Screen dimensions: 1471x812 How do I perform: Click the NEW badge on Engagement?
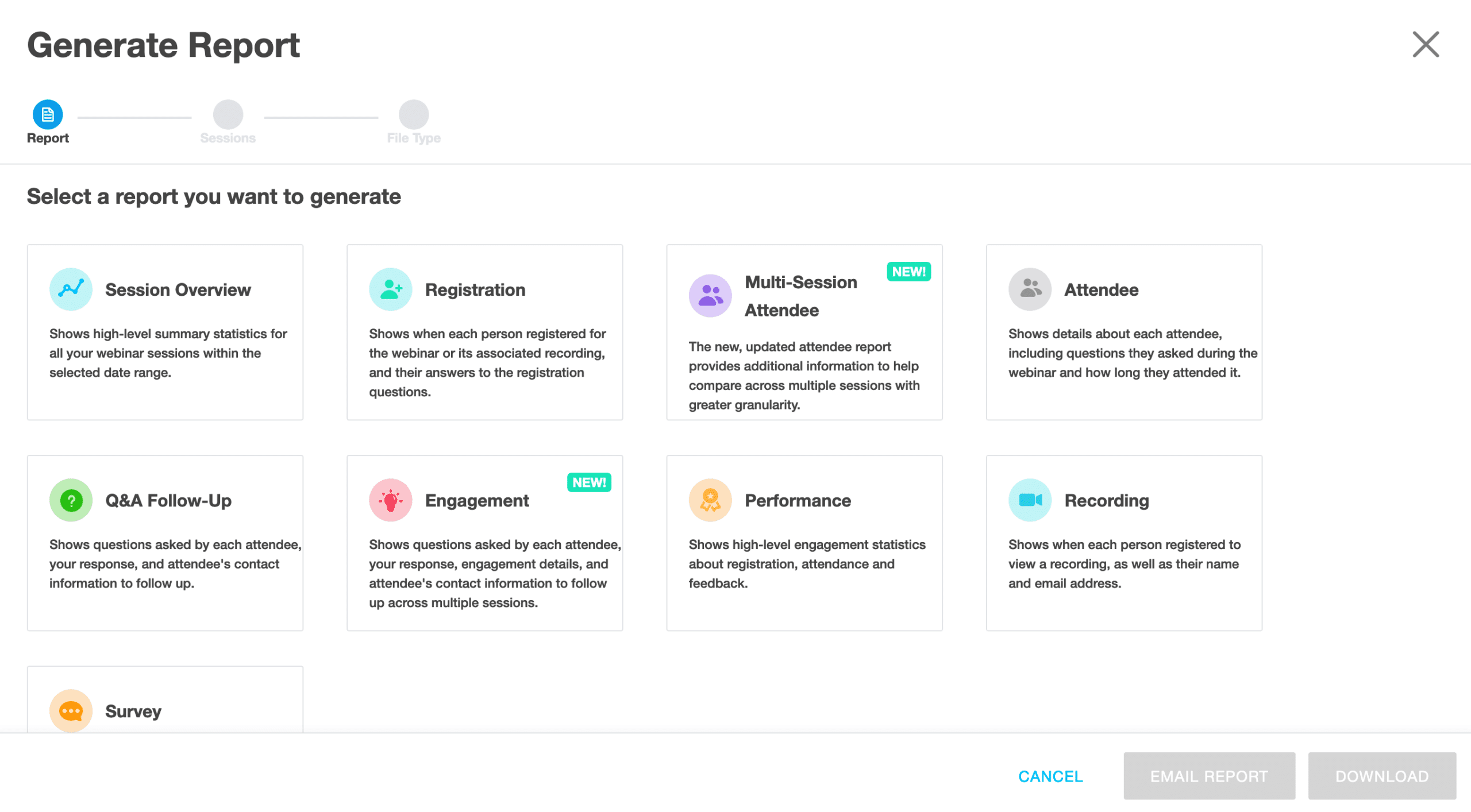[x=588, y=482]
